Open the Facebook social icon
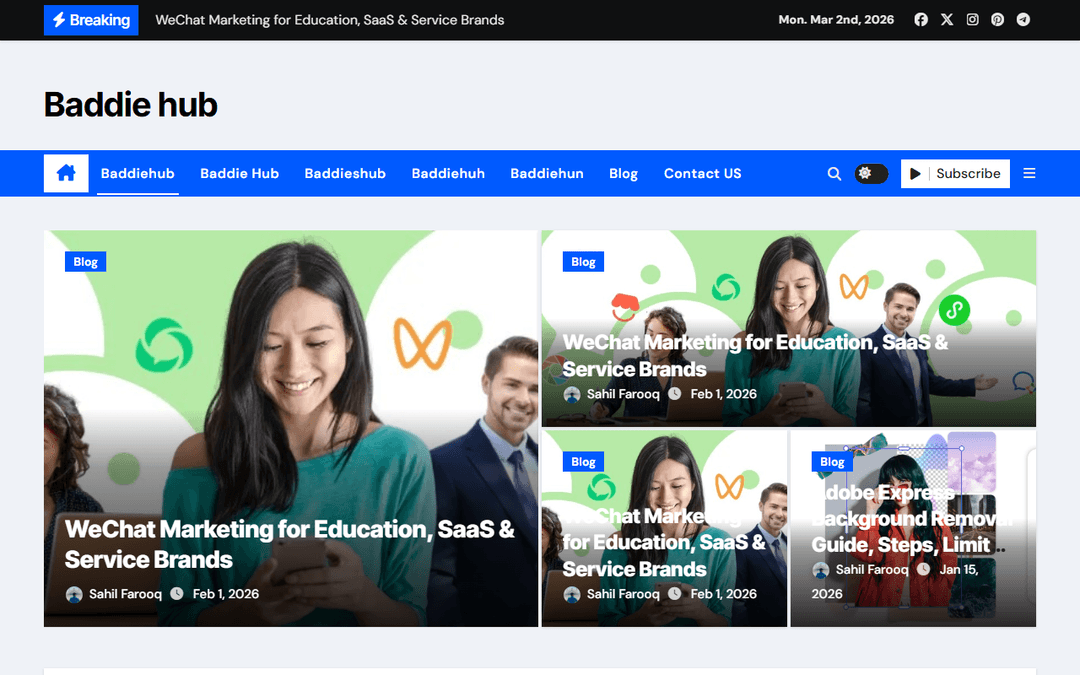This screenshot has width=1080, height=675. (x=921, y=20)
